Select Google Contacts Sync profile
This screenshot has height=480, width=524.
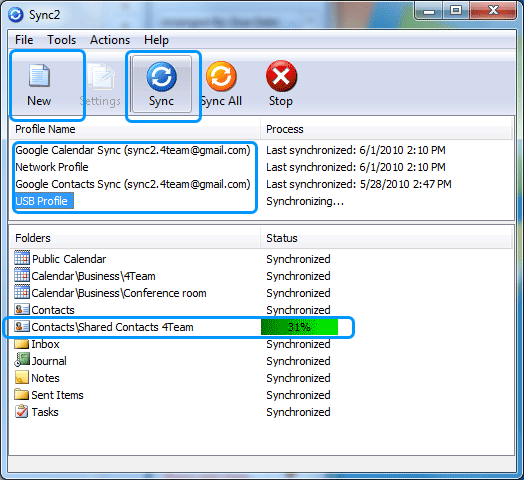point(133,184)
